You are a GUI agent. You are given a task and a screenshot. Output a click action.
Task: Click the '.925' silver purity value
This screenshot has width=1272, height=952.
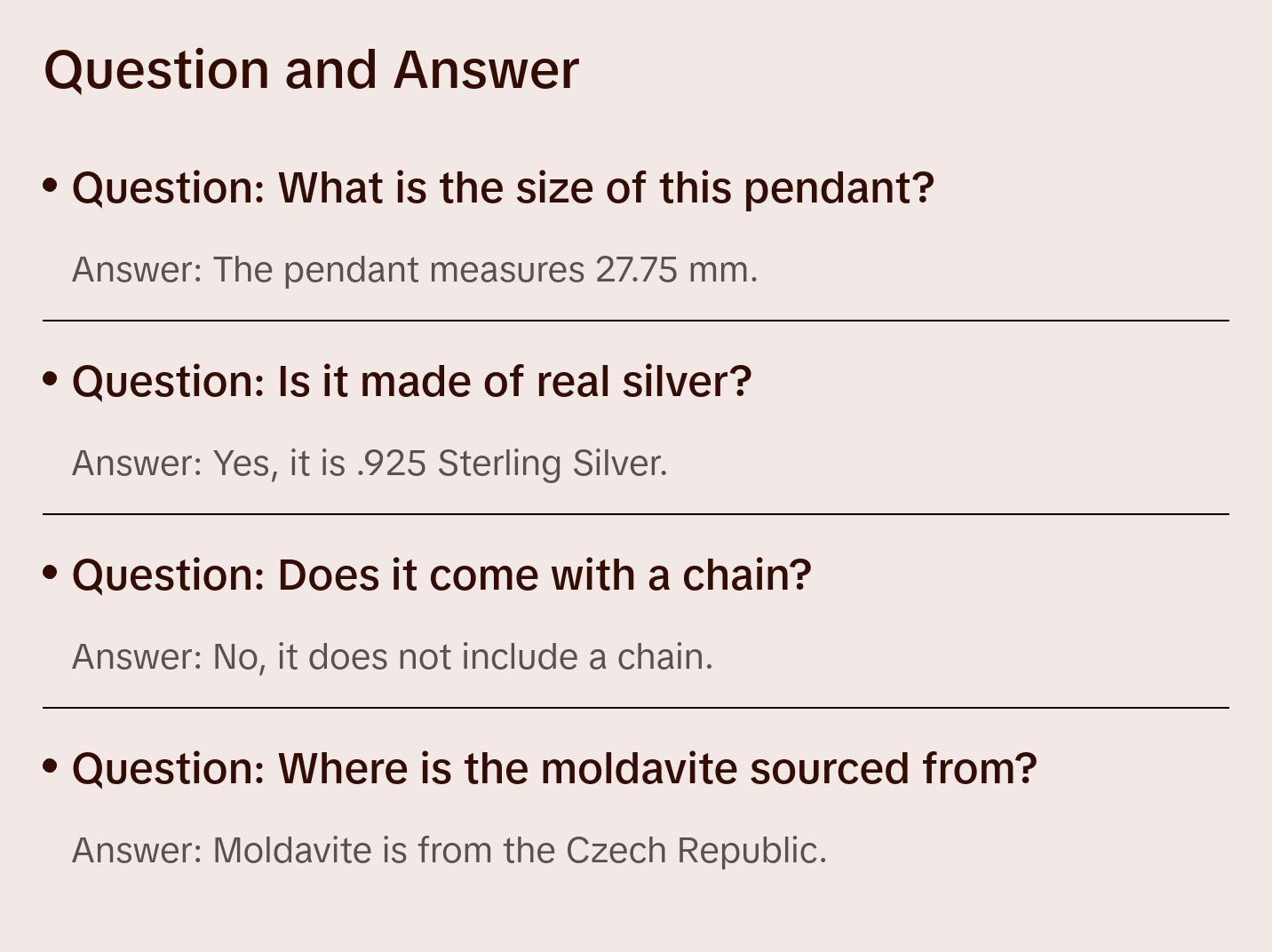(x=391, y=464)
